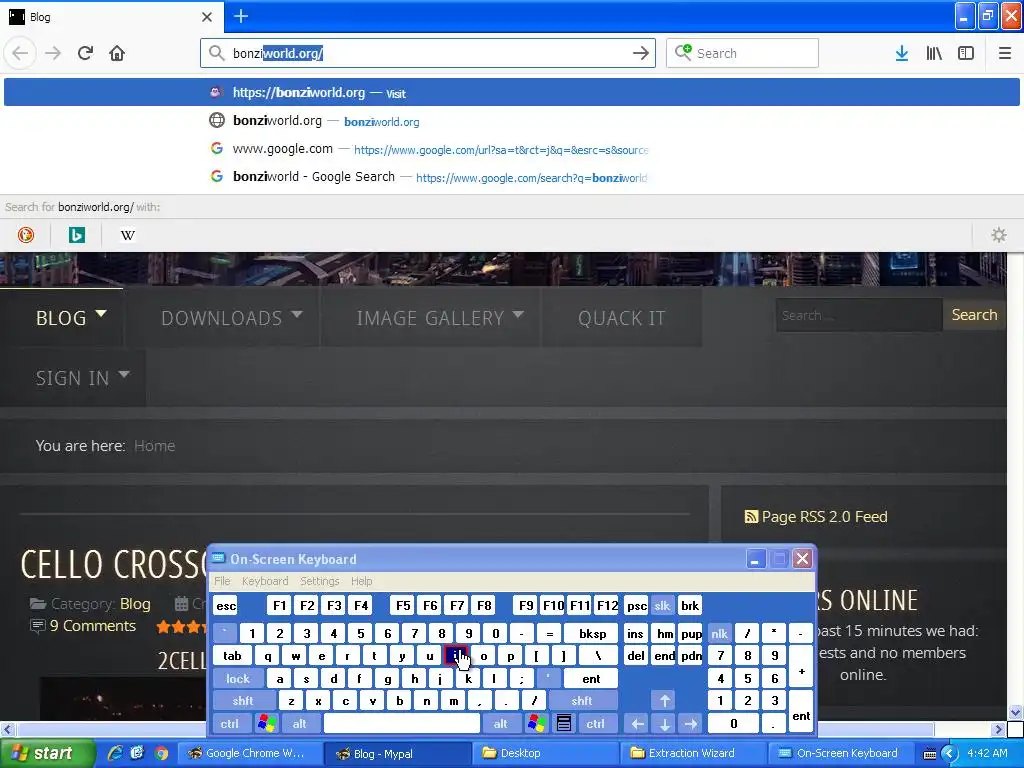
Task: Search with DuckDuckGo one-off engine
Action: click(26, 235)
